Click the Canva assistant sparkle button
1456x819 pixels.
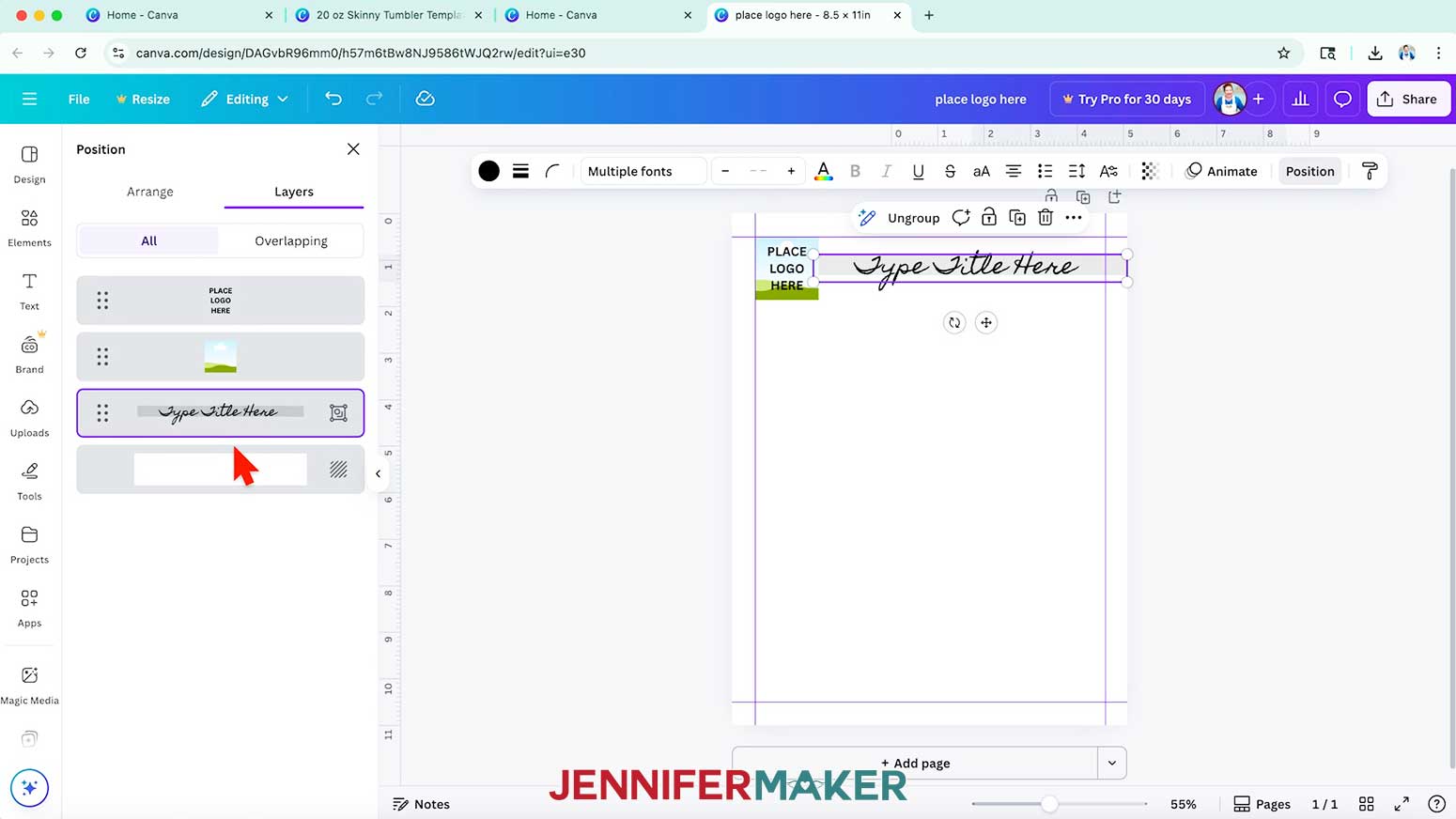pos(29,787)
